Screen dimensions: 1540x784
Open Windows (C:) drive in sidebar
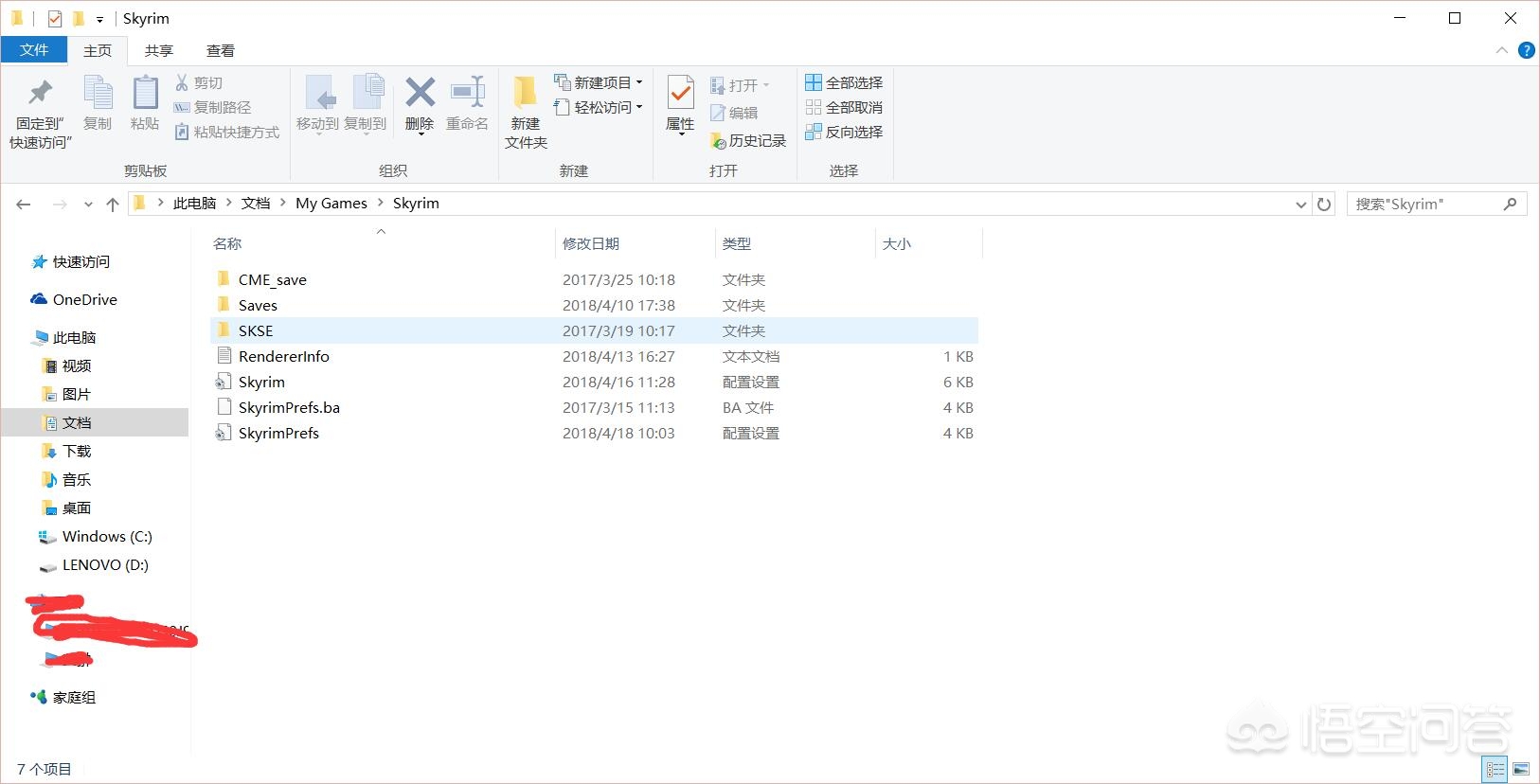[x=95, y=536]
